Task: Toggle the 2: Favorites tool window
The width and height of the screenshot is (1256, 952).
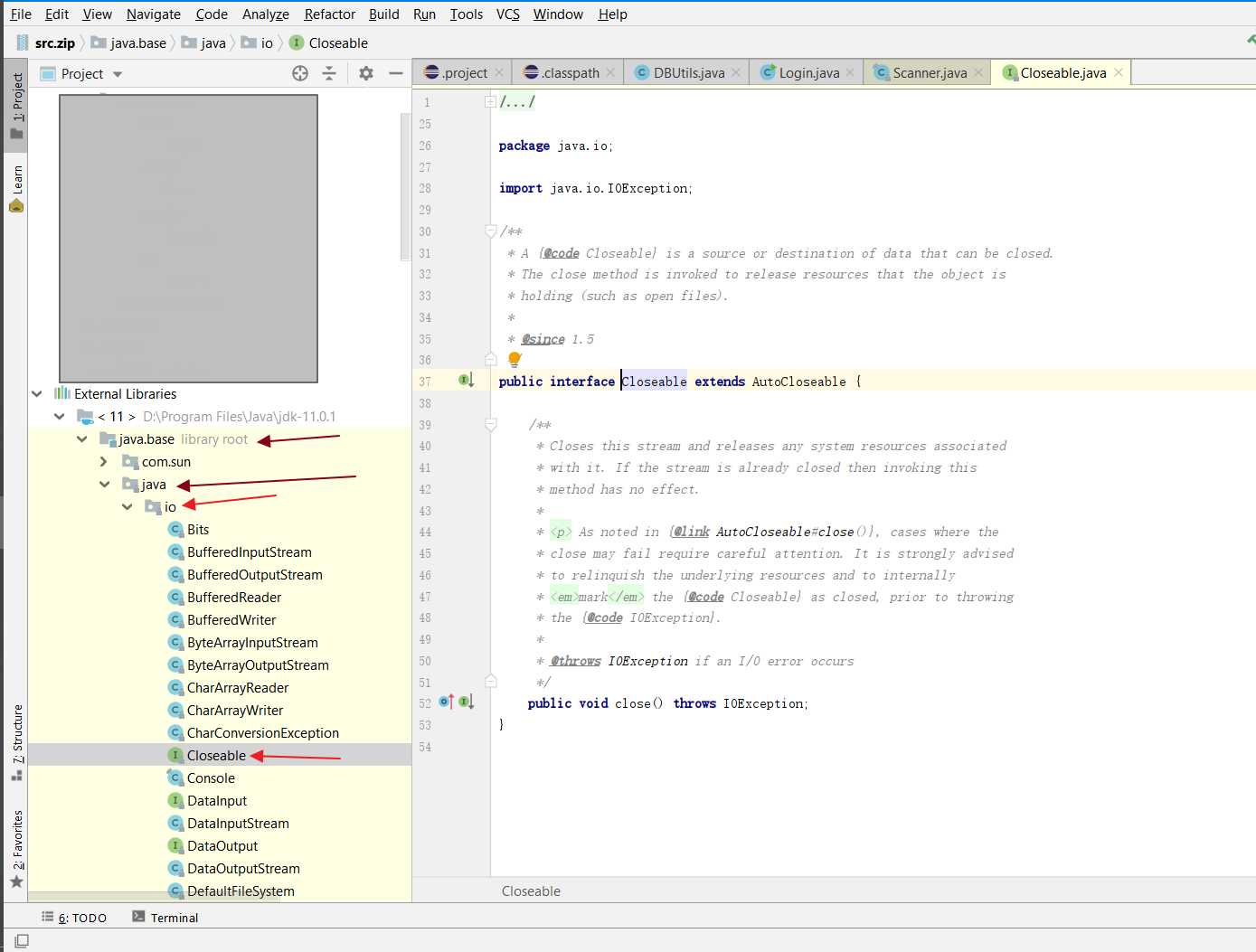Action: (16, 849)
